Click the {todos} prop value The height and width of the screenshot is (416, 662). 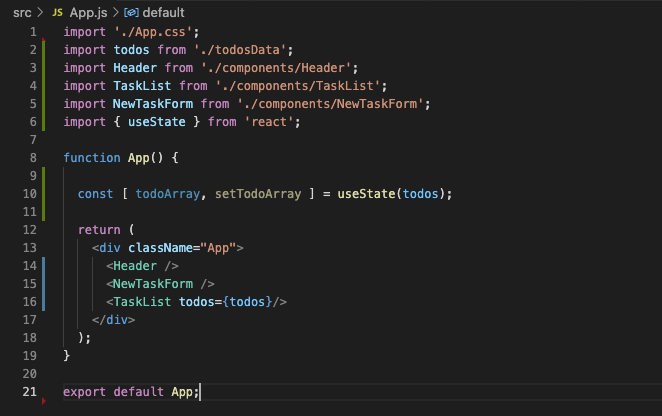pos(247,302)
